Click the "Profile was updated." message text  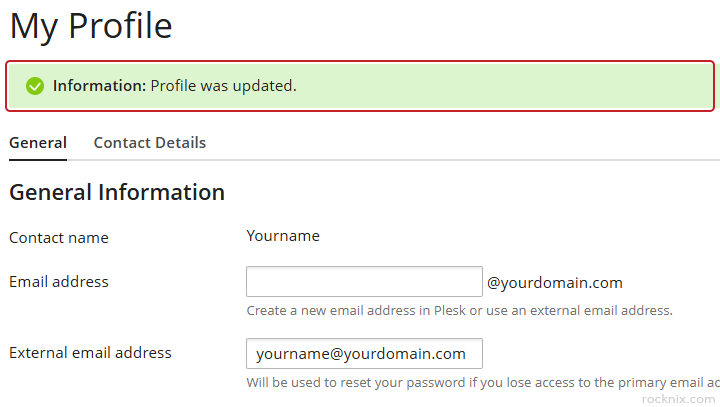(224, 86)
